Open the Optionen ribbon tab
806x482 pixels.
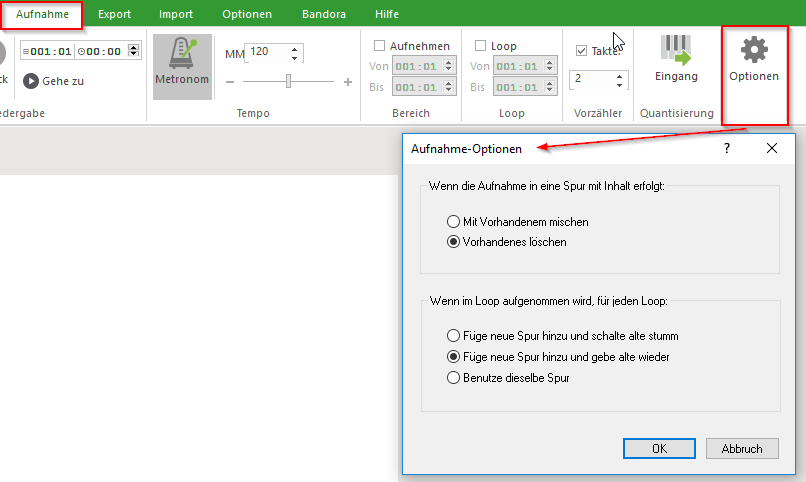point(247,14)
